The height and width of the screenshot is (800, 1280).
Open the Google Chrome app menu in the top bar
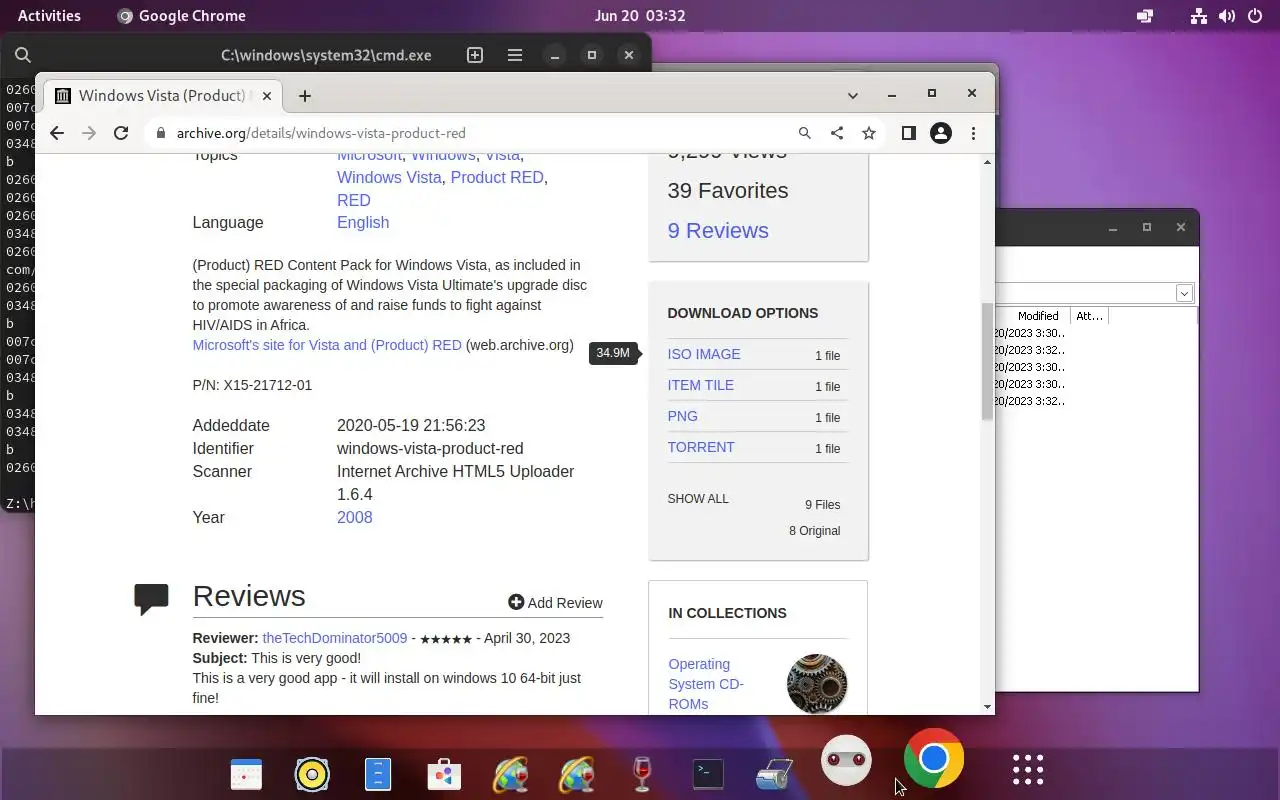(x=181, y=15)
